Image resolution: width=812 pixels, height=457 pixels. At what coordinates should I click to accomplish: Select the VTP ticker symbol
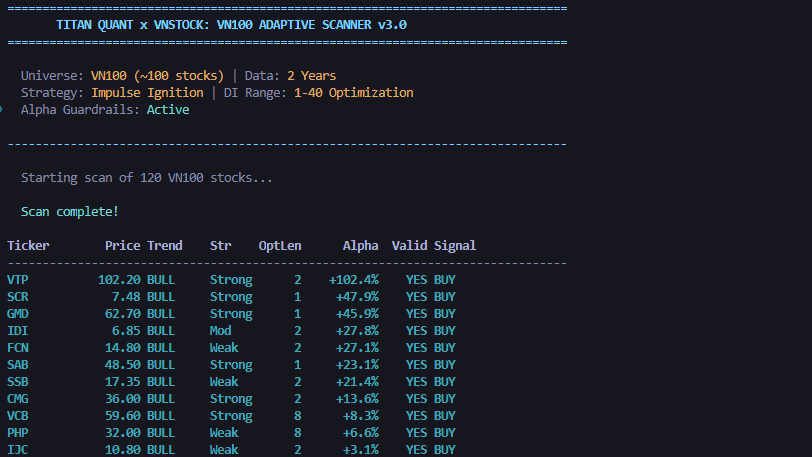[x=18, y=280]
